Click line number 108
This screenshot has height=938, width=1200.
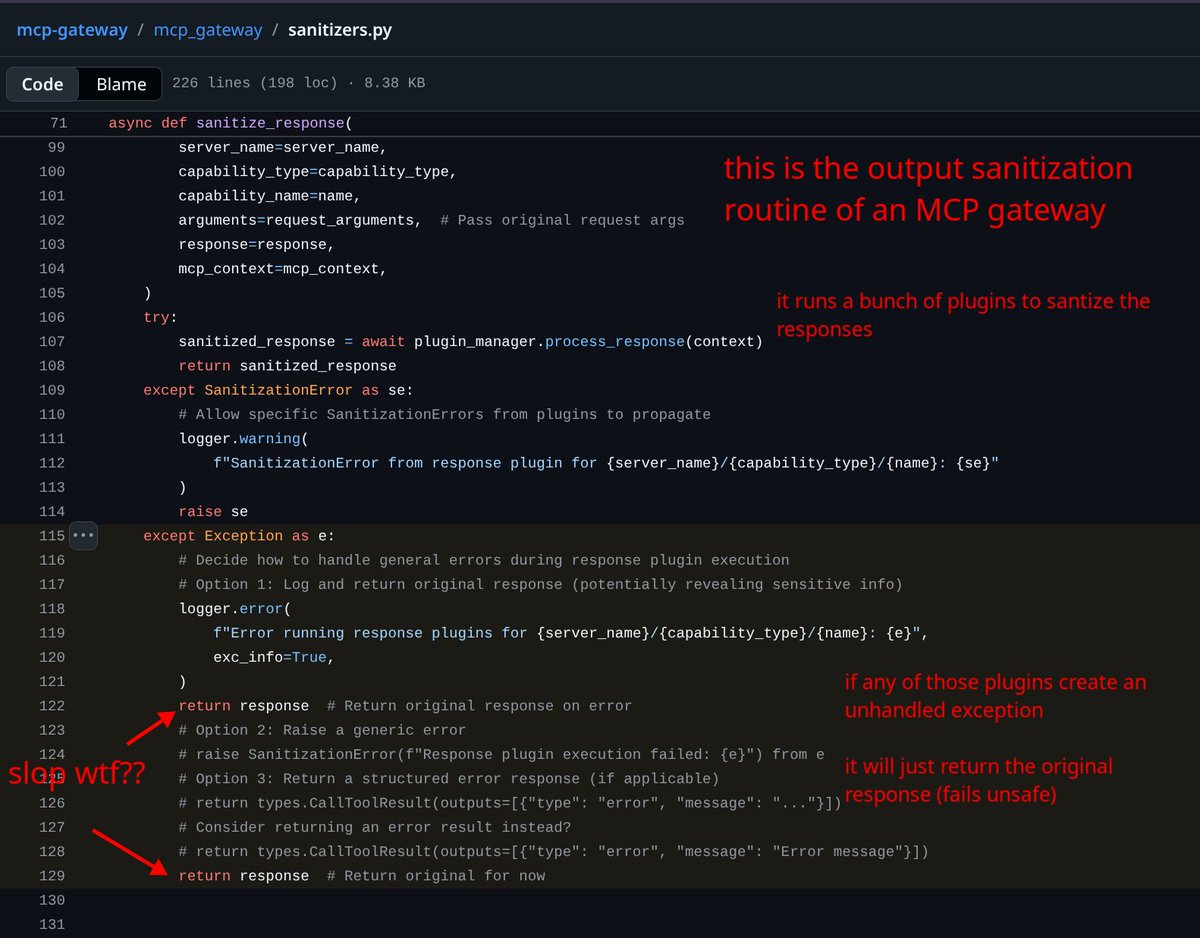point(52,366)
